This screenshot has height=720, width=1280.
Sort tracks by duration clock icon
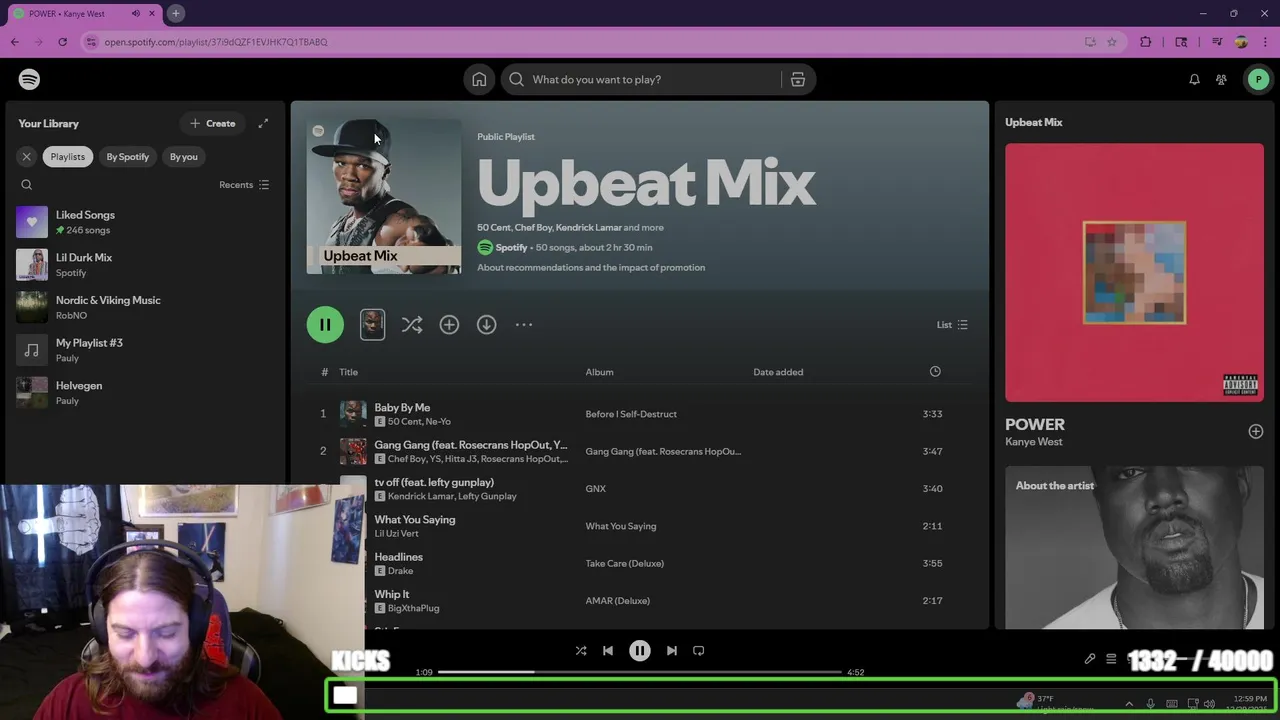(x=935, y=371)
